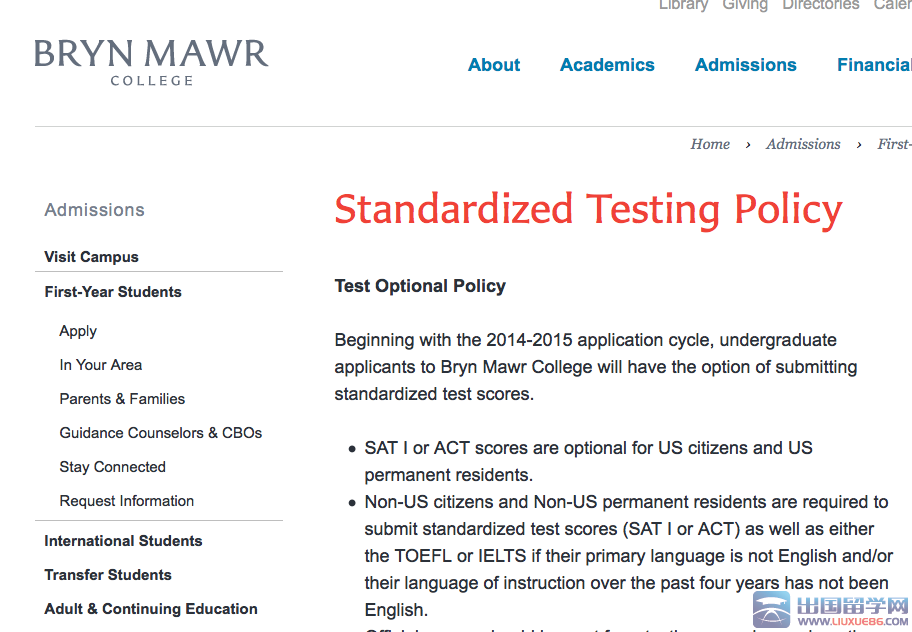Open the In Your Area link
The image size is (912, 632).
click(101, 365)
